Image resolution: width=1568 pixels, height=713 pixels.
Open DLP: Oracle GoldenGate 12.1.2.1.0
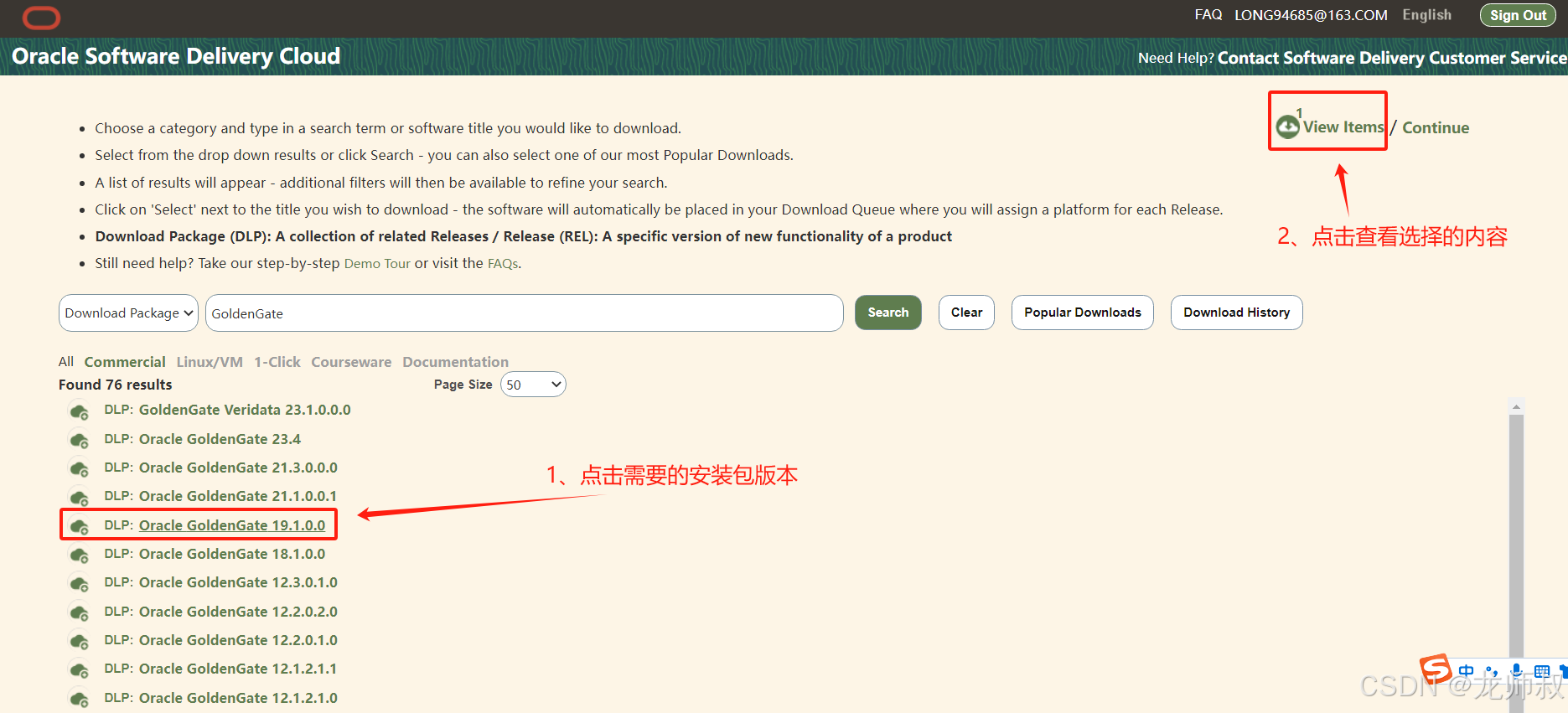pyautogui.click(x=238, y=698)
